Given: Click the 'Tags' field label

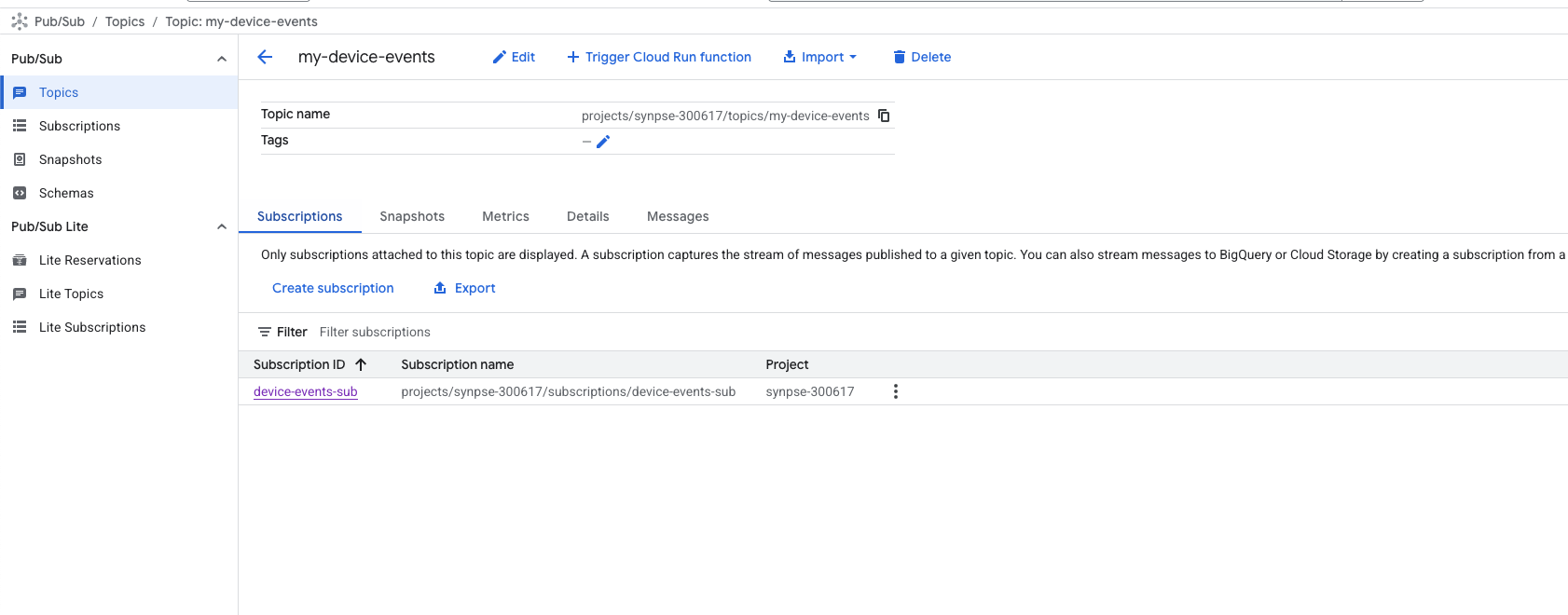Looking at the screenshot, I should click(275, 140).
